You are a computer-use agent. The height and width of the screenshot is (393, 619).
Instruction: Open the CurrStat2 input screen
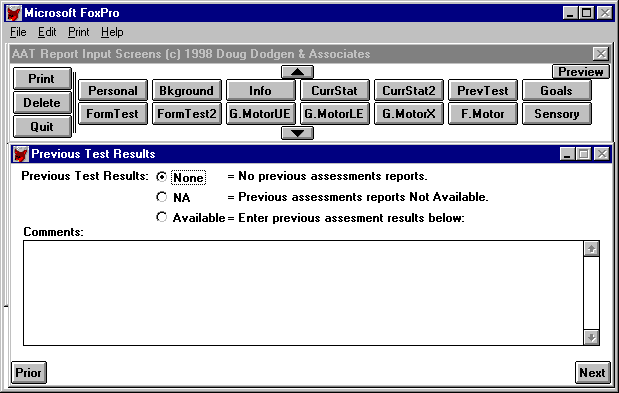409,90
